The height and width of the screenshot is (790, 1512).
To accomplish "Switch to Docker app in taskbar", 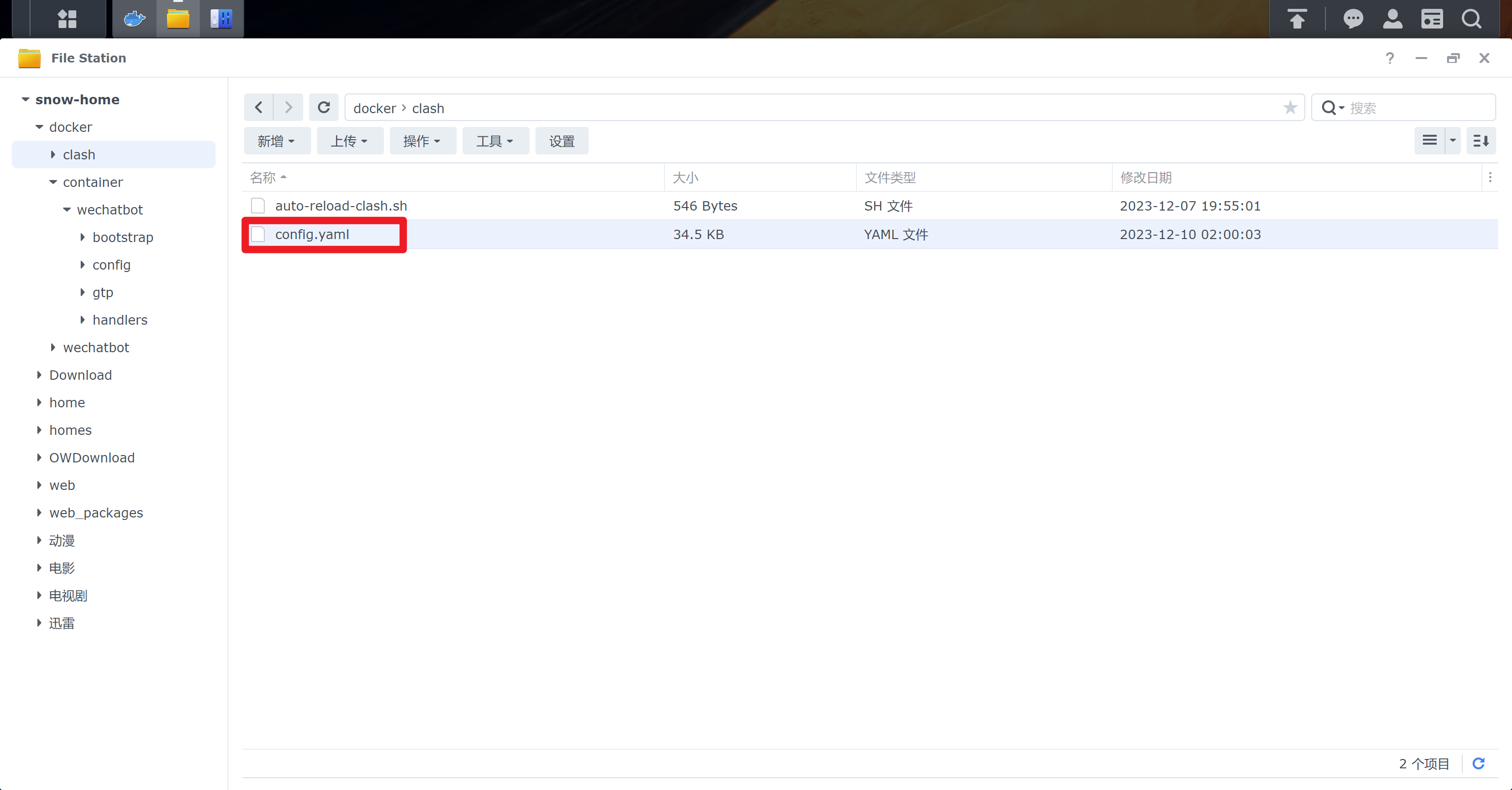I will click(x=134, y=19).
